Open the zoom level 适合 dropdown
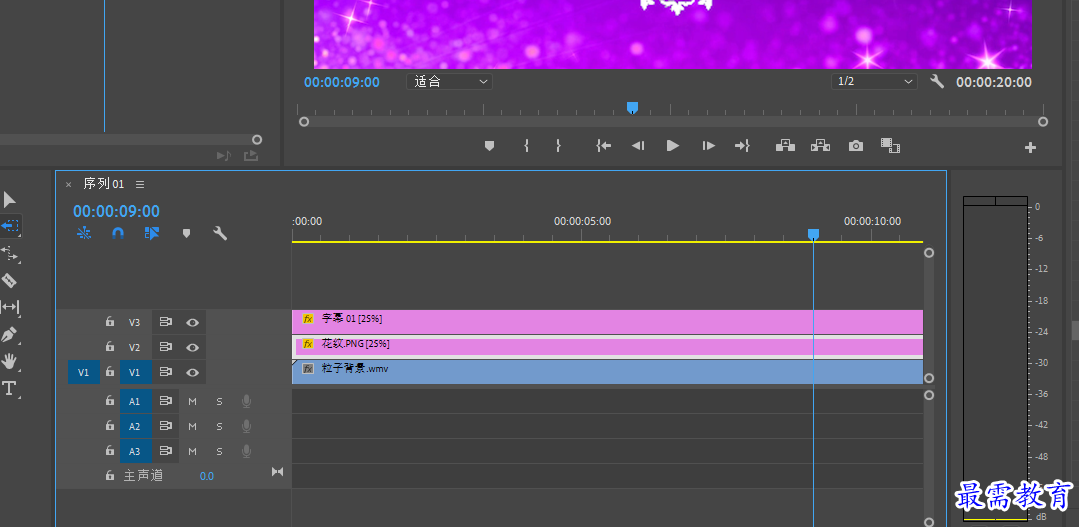Image resolution: width=1079 pixels, height=527 pixels. pyautogui.click(x=449, y=81)
